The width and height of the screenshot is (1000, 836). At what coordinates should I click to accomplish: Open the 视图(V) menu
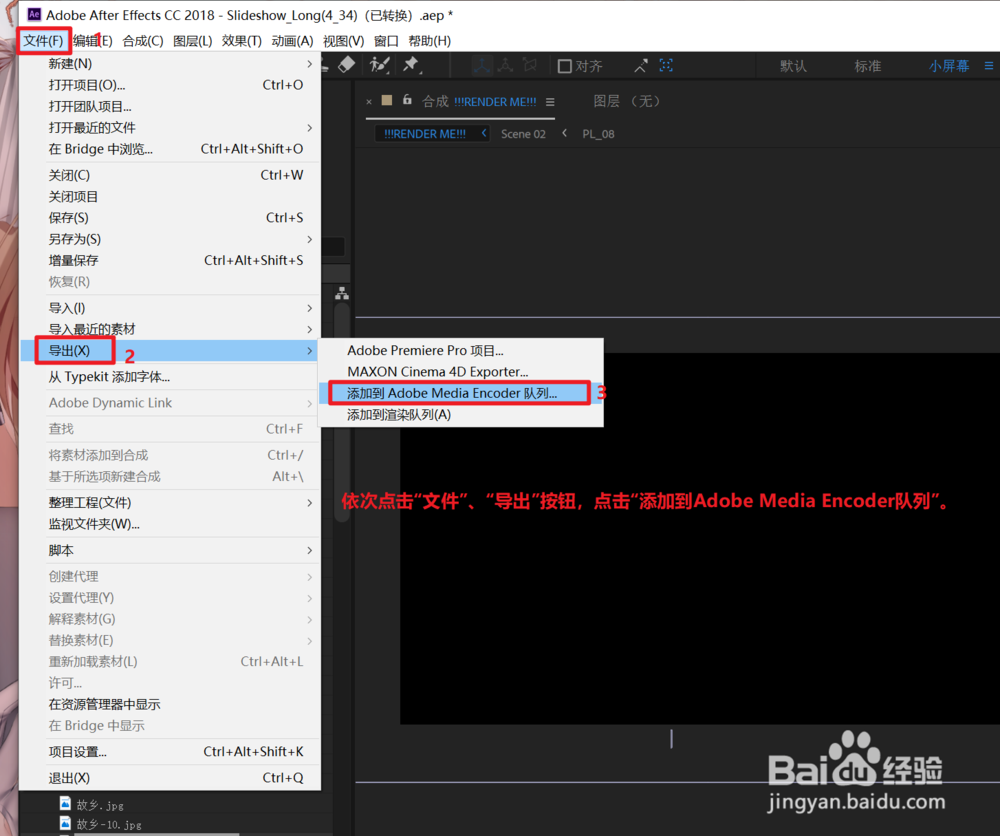(x=343, y=41)
